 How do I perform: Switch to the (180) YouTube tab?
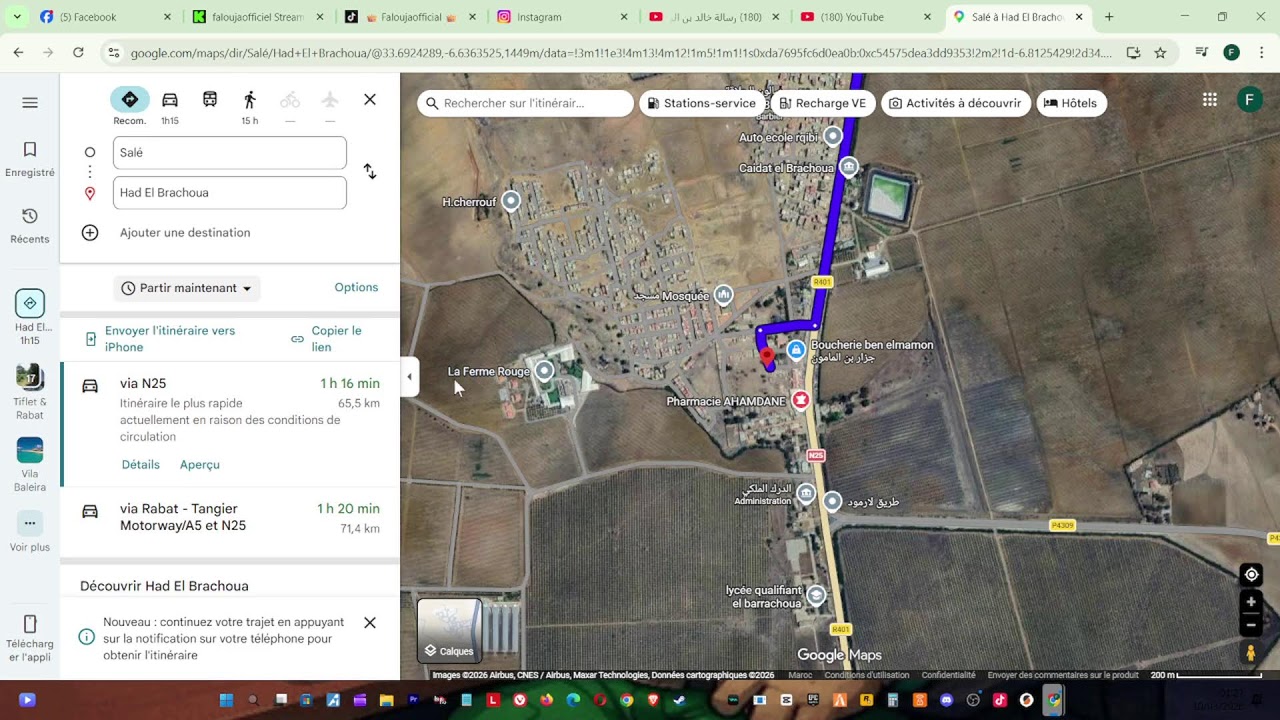click(x=865, y=17)
